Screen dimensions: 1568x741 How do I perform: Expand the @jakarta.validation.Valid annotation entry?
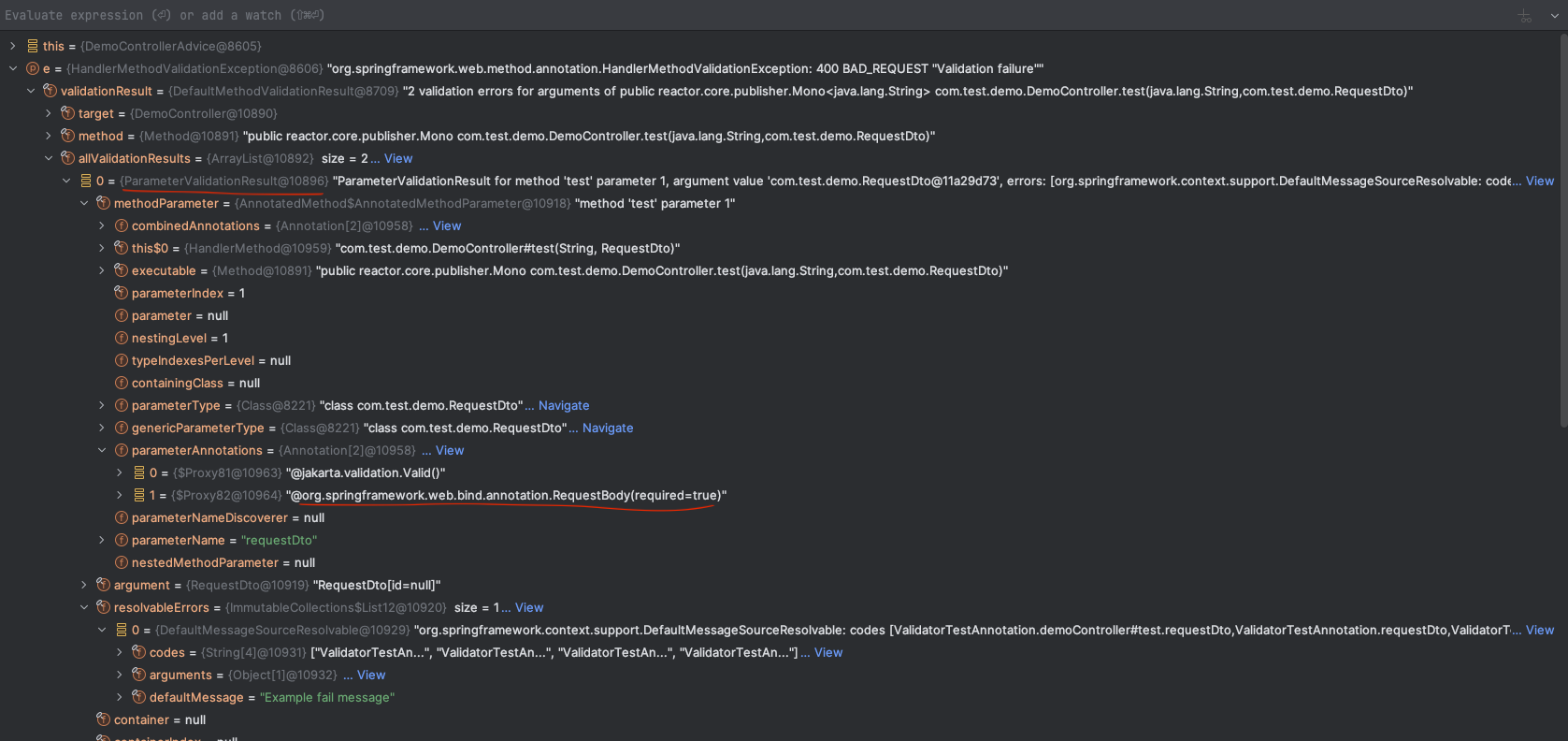click(x=120, y=472)
